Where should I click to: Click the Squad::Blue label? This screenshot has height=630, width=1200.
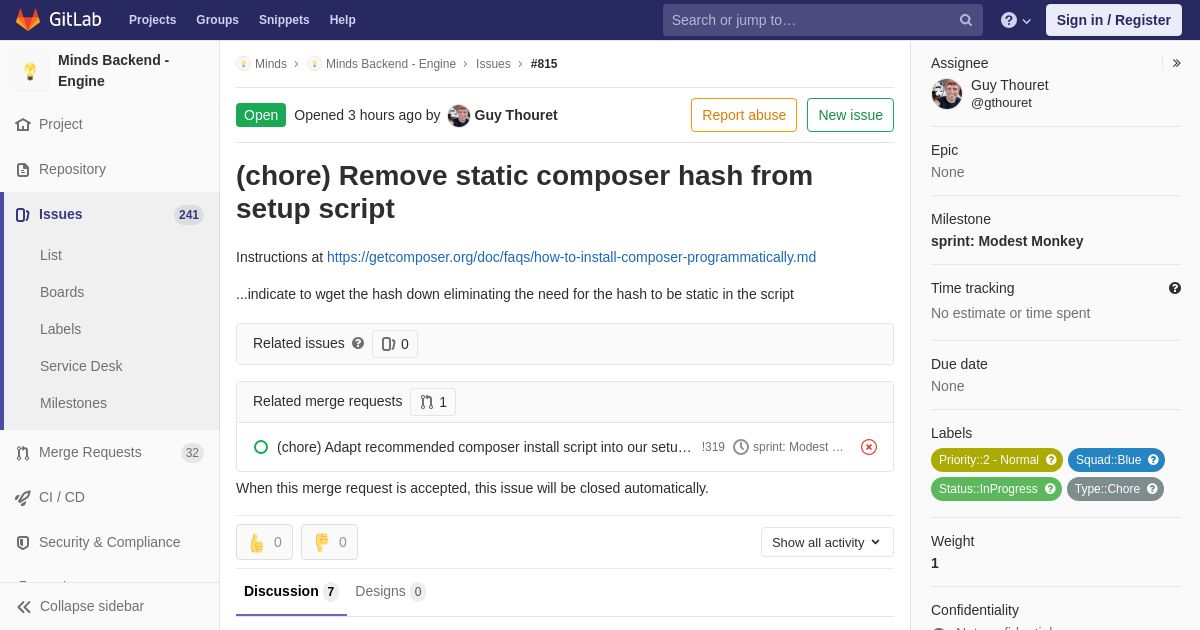pyautogui.click(x=1116, y=460)
